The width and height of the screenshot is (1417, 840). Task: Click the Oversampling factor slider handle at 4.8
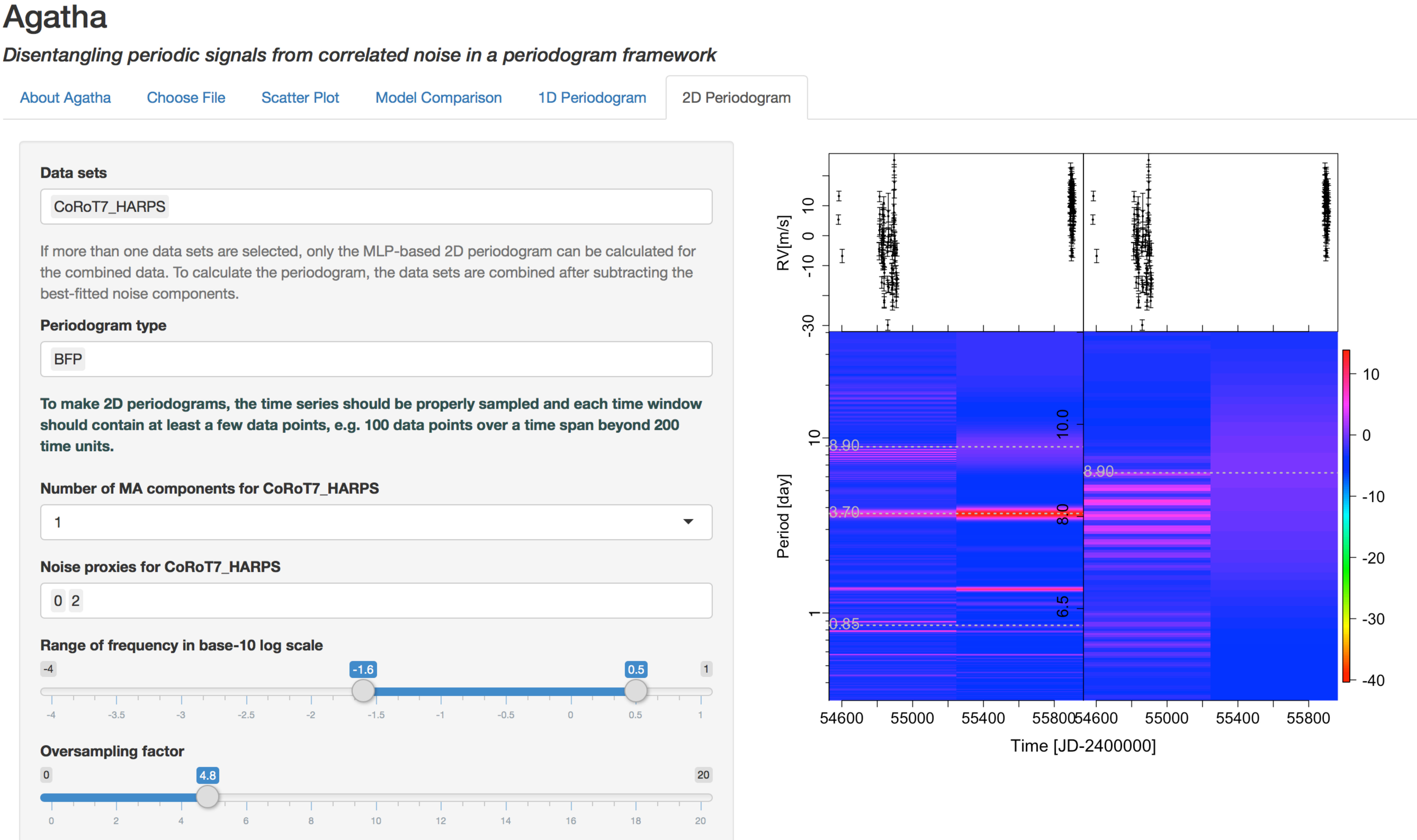point(207,797)
